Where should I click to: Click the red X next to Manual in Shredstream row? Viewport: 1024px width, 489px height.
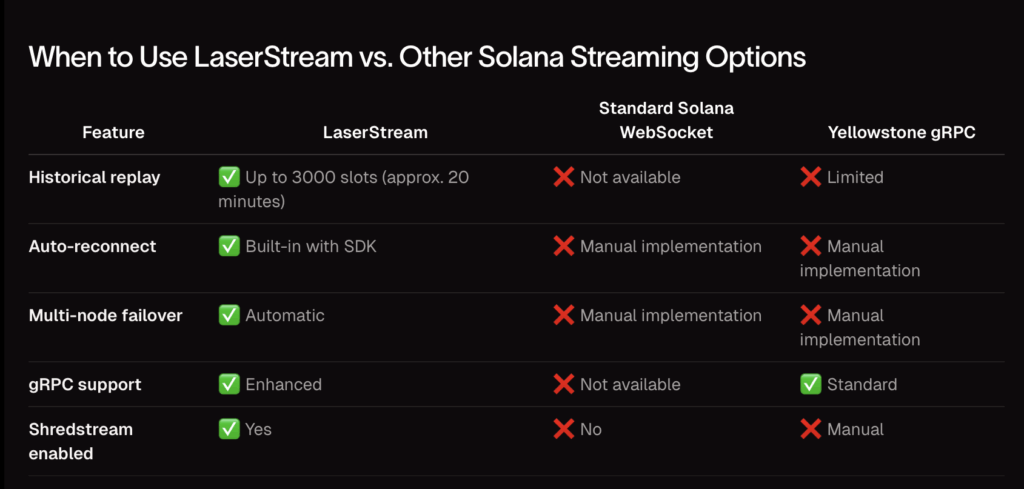pyautogui.click(x=810, y=429)
